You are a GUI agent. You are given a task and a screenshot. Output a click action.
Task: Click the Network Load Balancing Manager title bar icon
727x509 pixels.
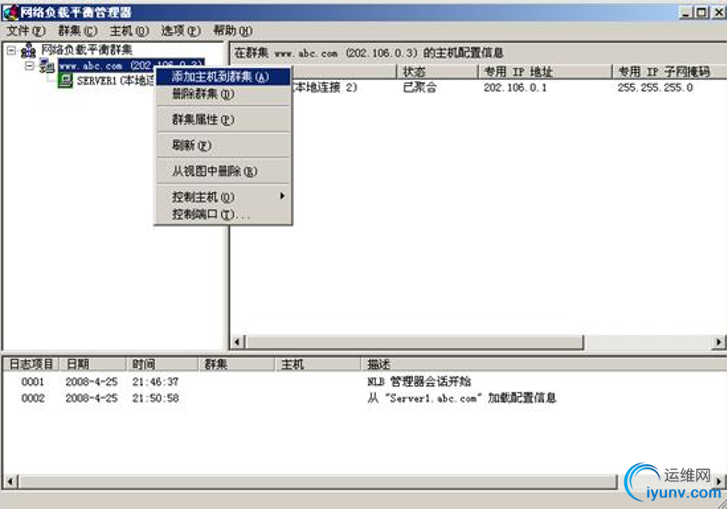[x=11, y=12]
